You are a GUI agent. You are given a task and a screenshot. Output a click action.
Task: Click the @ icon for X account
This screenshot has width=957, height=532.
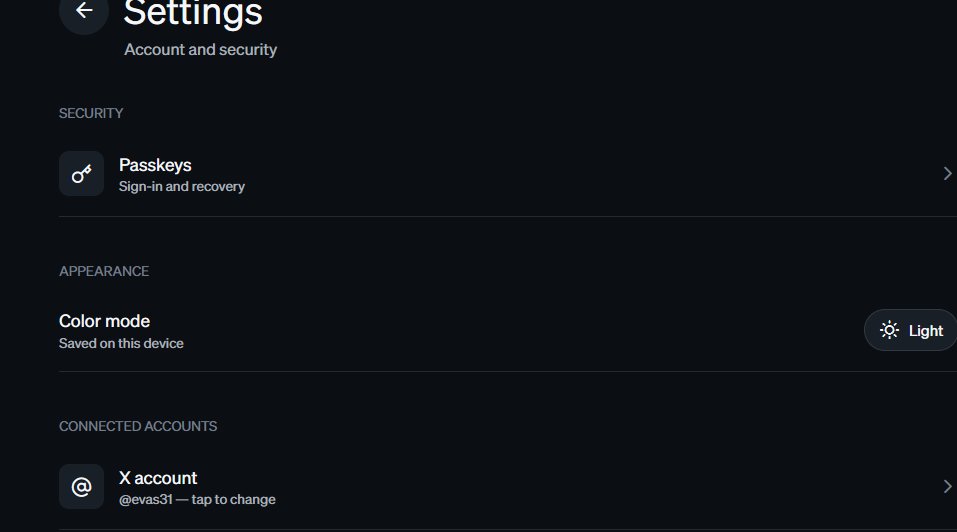pos(81,487)
